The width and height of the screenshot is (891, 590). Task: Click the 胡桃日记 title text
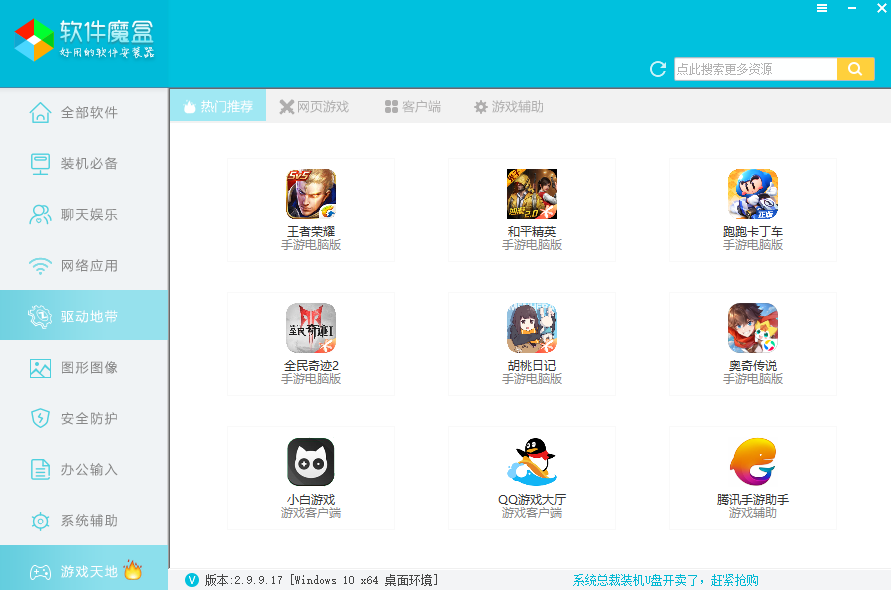coord(532,365)
